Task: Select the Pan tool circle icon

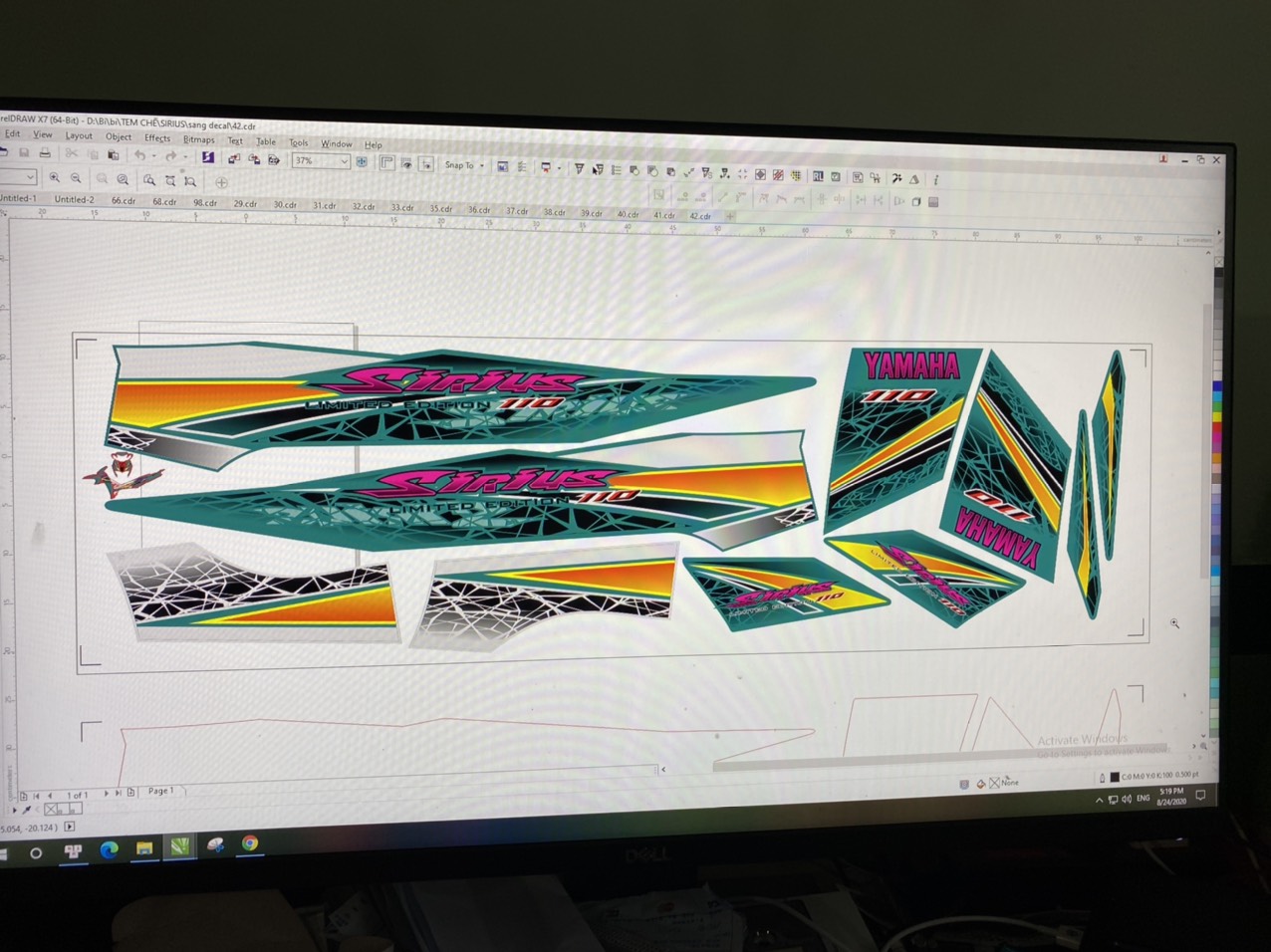Action: (x=222, y=182)
